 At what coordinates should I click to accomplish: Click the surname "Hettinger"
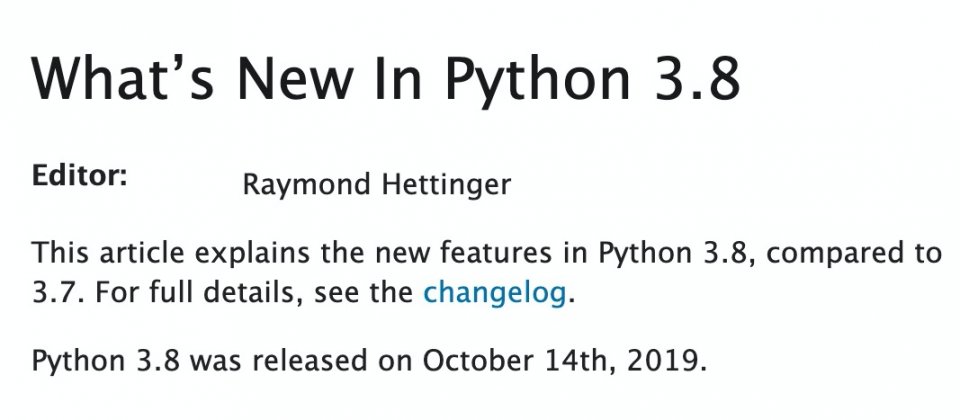tap(446, 184)
